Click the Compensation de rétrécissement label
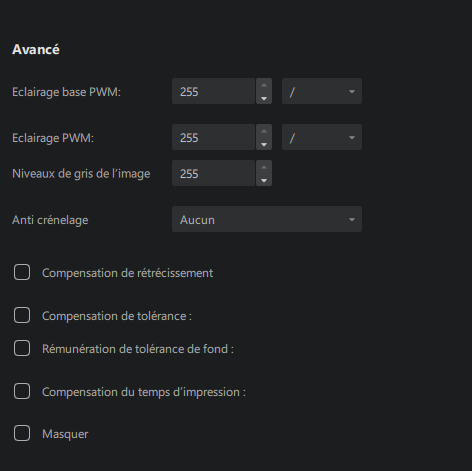 click(x=128, y=273)
